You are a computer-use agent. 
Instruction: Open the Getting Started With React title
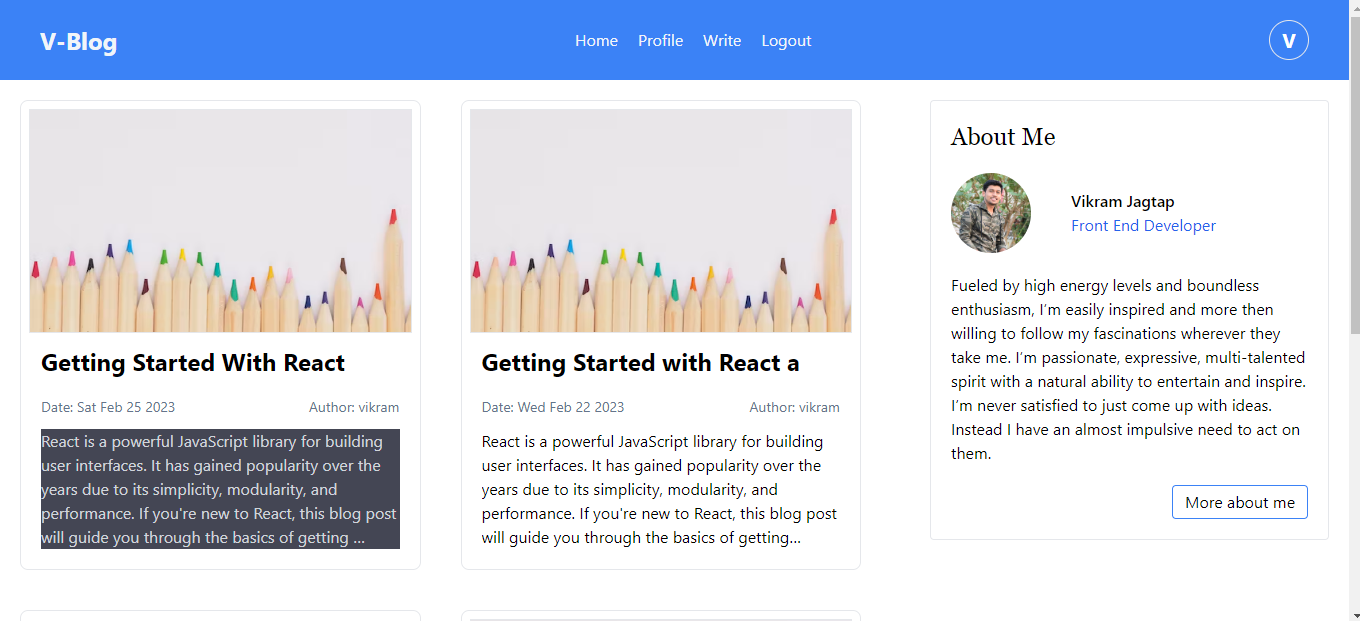click(x=193, y=363)
